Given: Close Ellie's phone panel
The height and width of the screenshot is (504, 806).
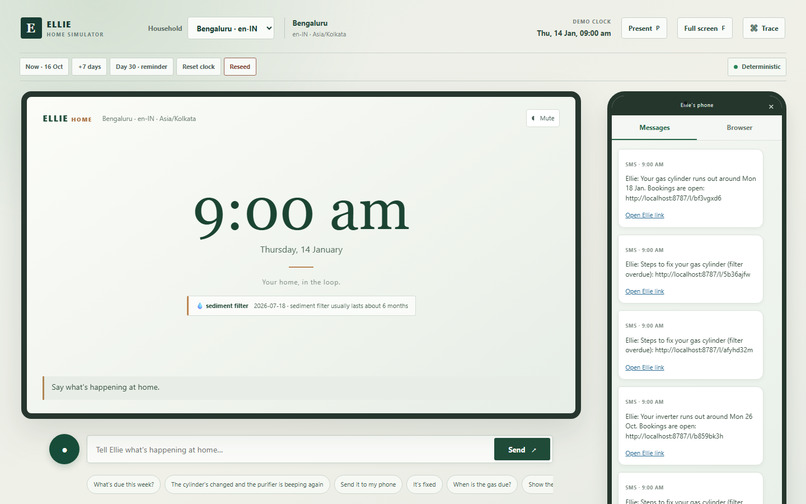Looking at the screenshot, I should [x=771, y=107].
